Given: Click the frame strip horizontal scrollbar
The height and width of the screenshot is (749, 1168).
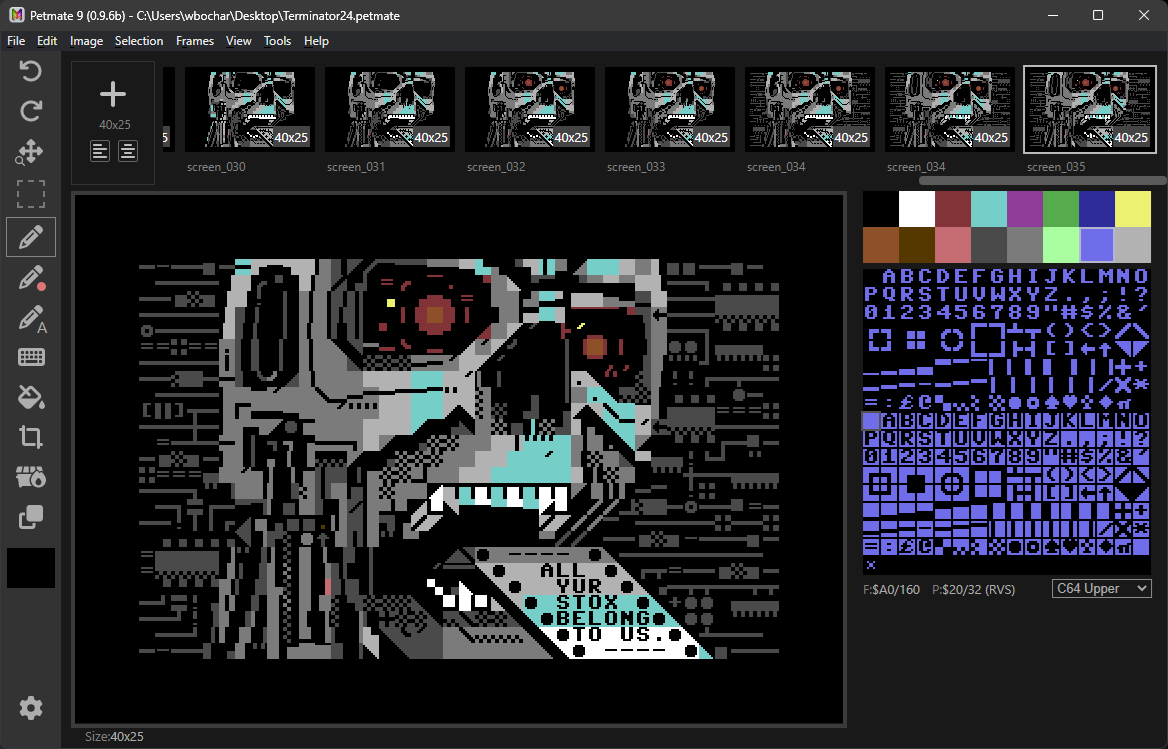Looking at the screenshot, I should tap(1041, 180).
